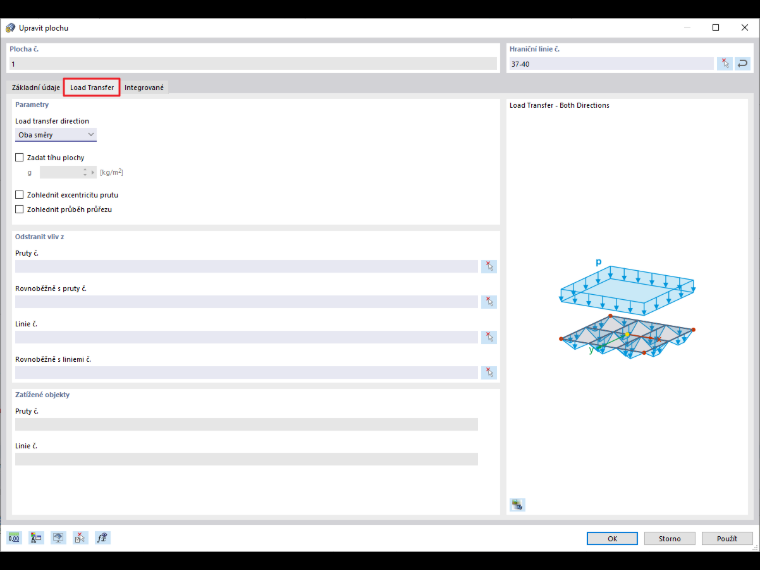Click the Zatížené objekty heading
Viewport: 760px width, 570px height.
(x=42, y=395)
